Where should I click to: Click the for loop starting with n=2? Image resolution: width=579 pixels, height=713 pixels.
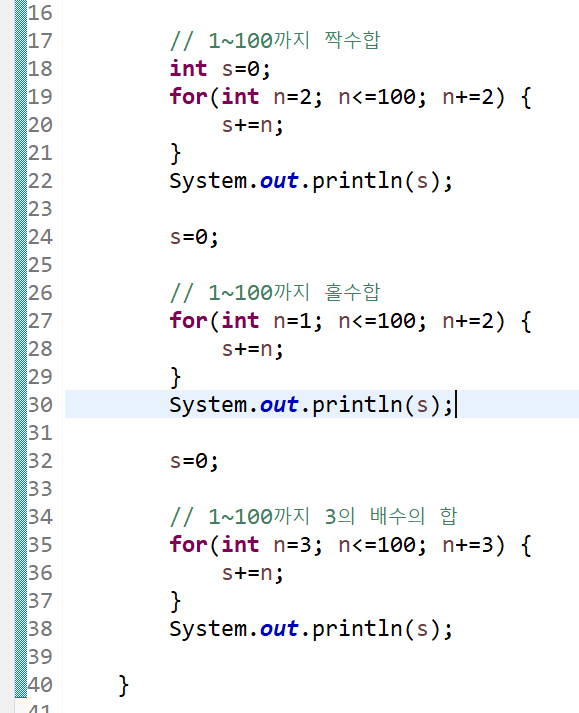pyautogui.click(x=350, y=97)
